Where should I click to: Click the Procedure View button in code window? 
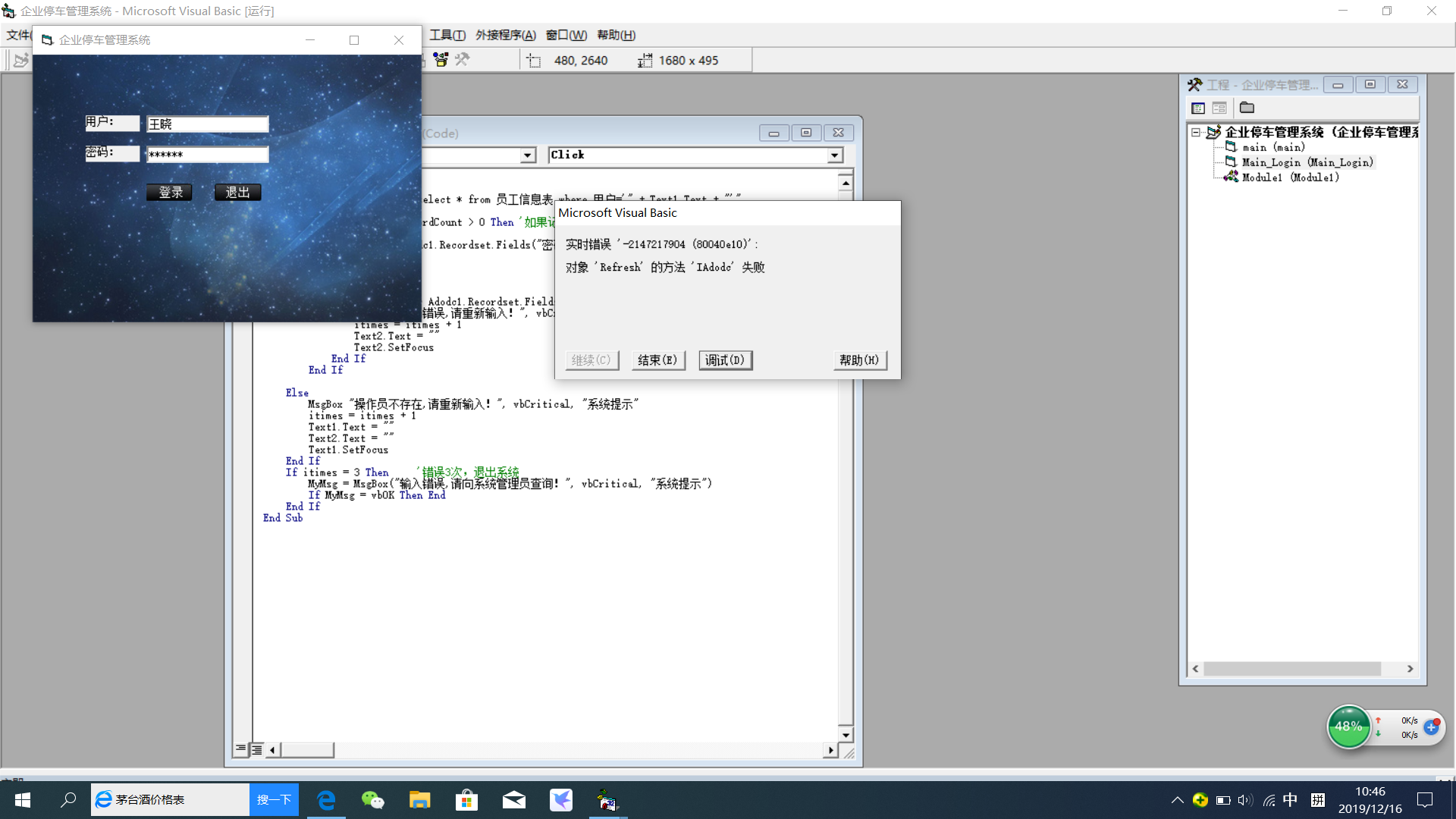click(241, 749)
